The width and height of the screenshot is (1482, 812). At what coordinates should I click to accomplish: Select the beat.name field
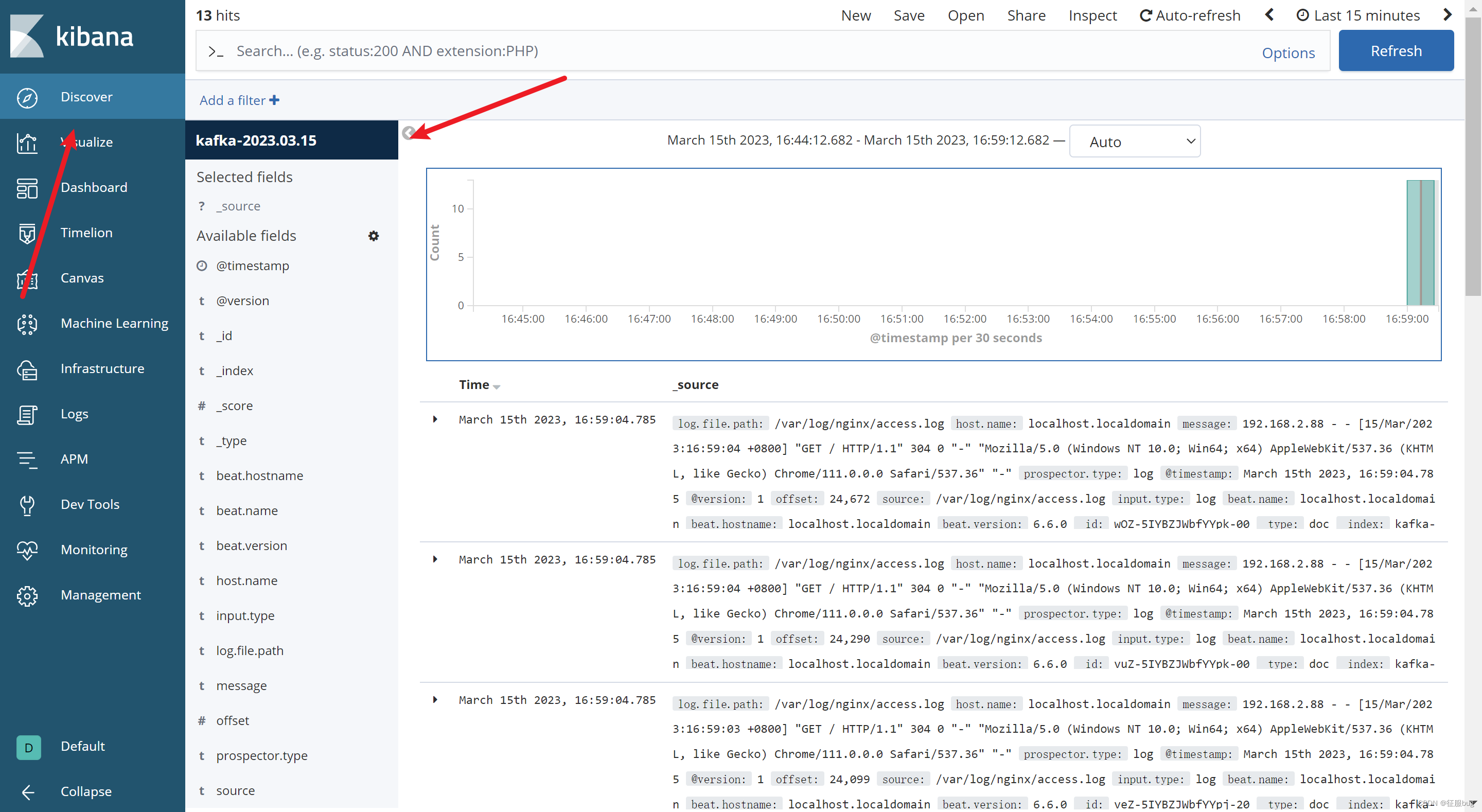pyautogui.click(x=247, y=511)
